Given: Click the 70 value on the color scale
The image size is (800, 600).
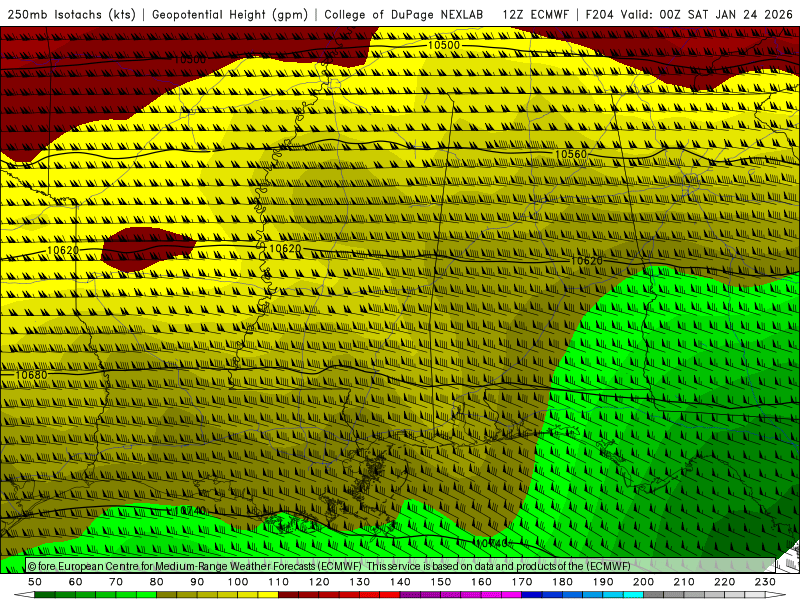Looking at the screenshot, I should 116,582.
